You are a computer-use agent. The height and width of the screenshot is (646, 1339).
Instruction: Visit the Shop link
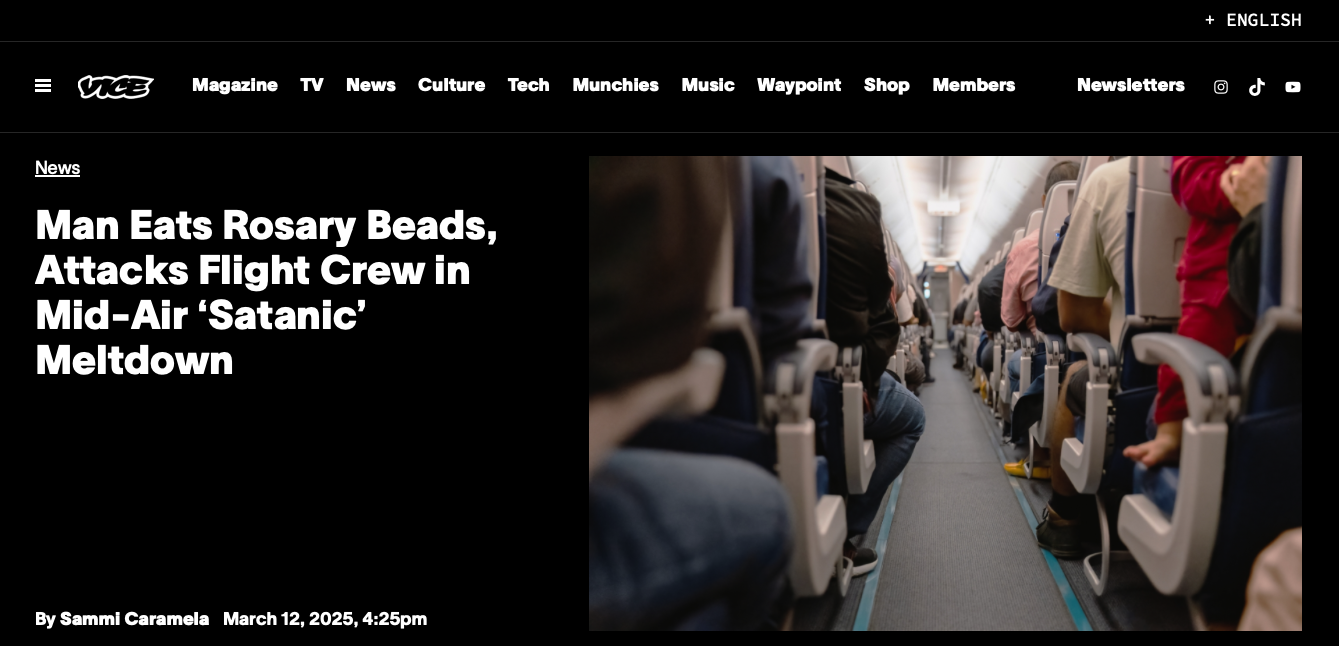[887, 85]
